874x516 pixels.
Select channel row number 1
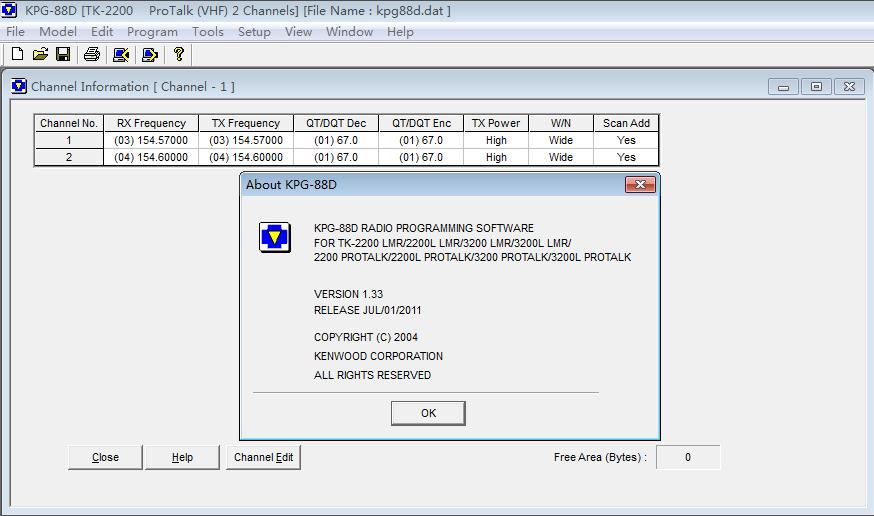click(69, 140)
